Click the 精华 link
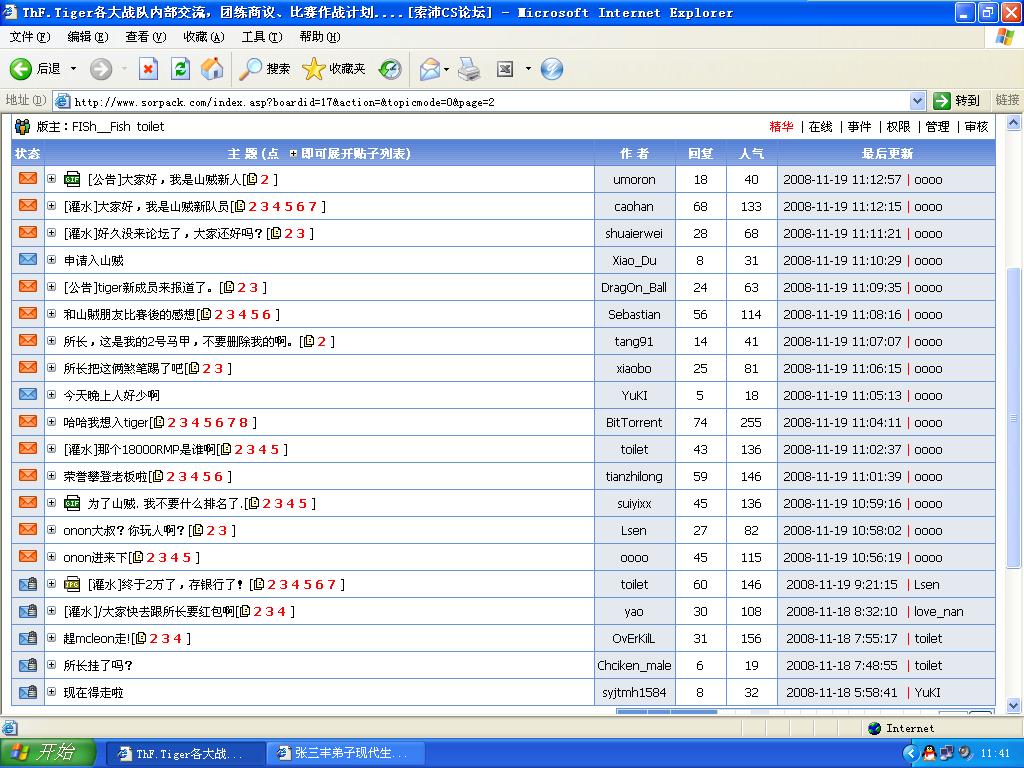Image resolution: width=1024 pixels, height=768 pixels. click(x=781, y=127)
